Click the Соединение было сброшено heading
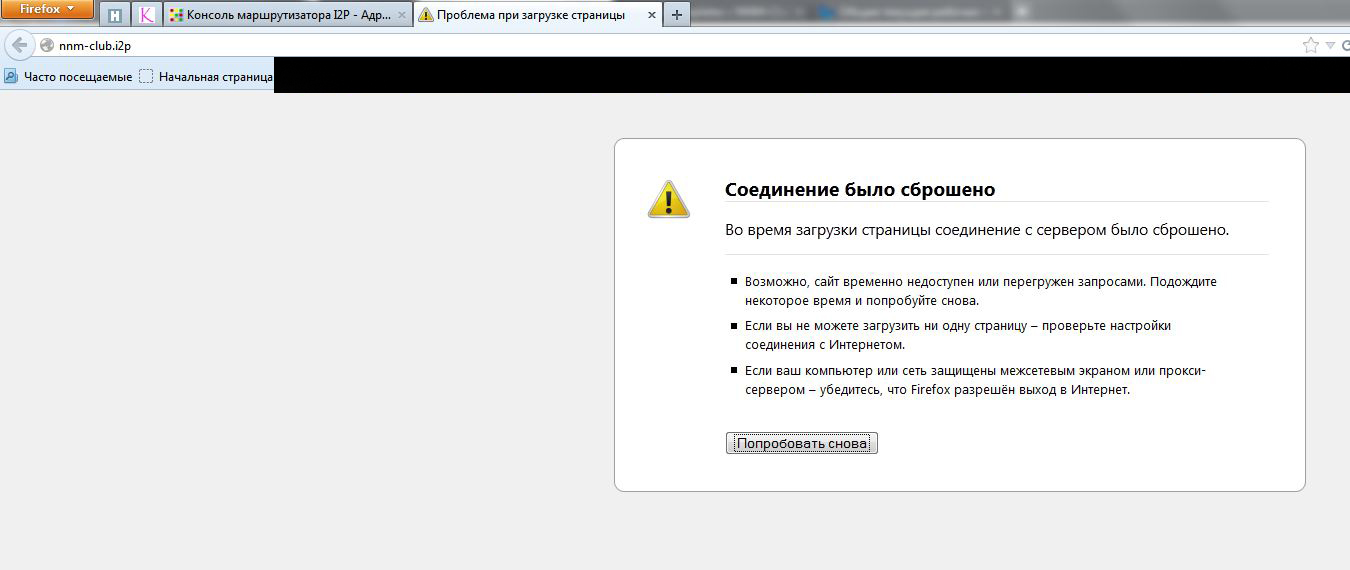This screenshot has width=1350, height=570. (x=860, y=190)
